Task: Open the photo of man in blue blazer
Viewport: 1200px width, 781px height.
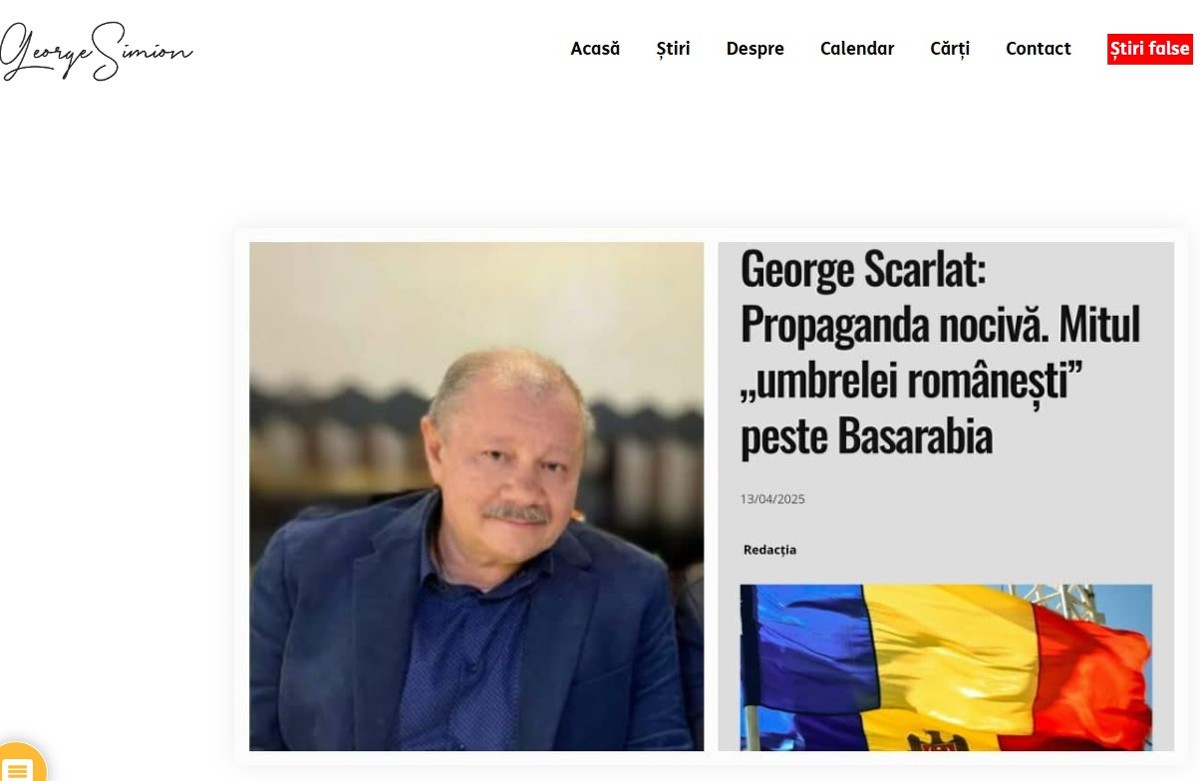Action: tap(476, 496)
